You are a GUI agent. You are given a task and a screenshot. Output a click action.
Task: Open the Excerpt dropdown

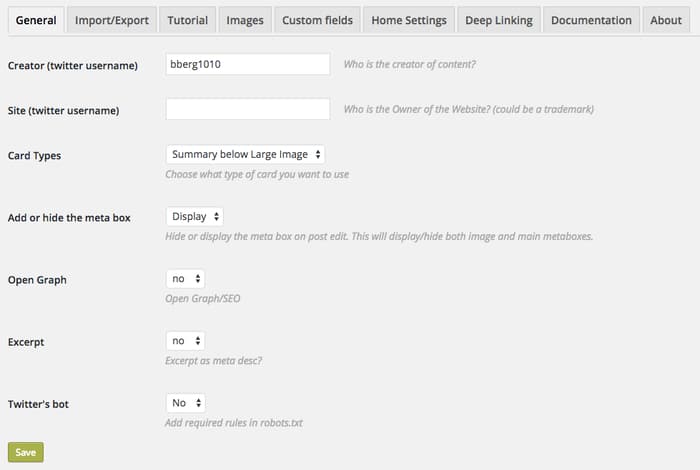[x=185, y=341]
